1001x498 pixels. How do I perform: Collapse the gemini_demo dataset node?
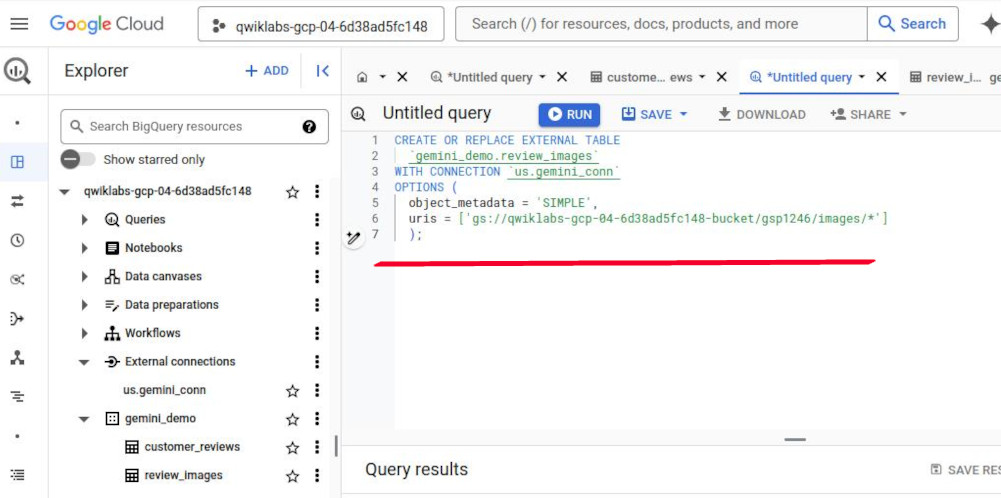[84, 419]
